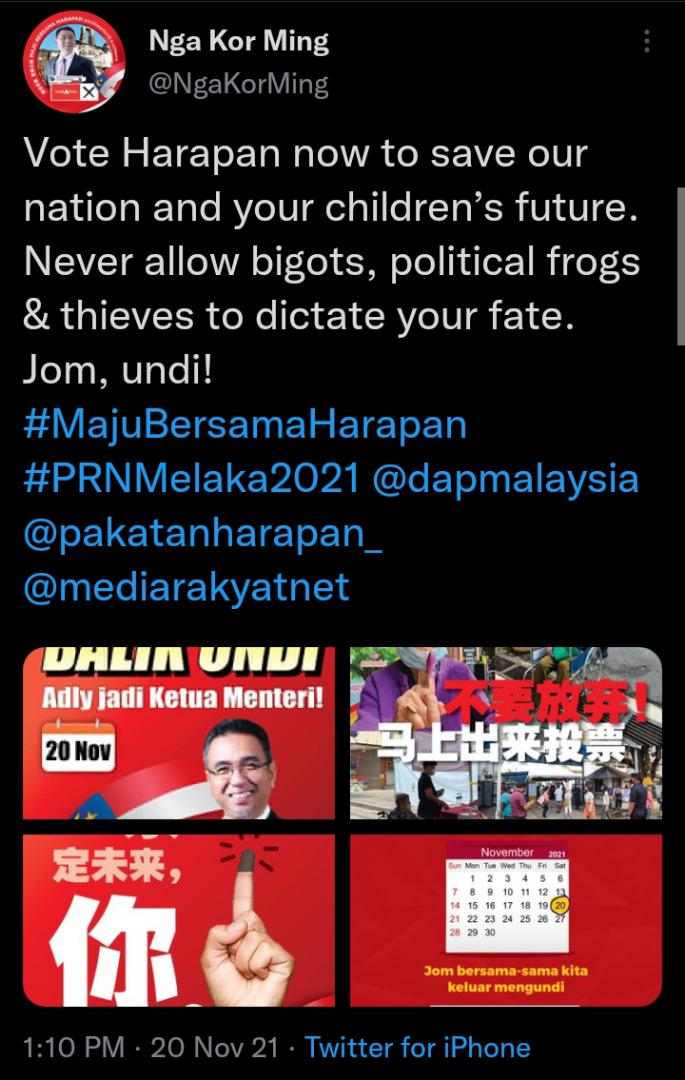Follow the #MajuBersamaHarapan hashtag link
The image size is (685, 1080).
click(245, 425)
